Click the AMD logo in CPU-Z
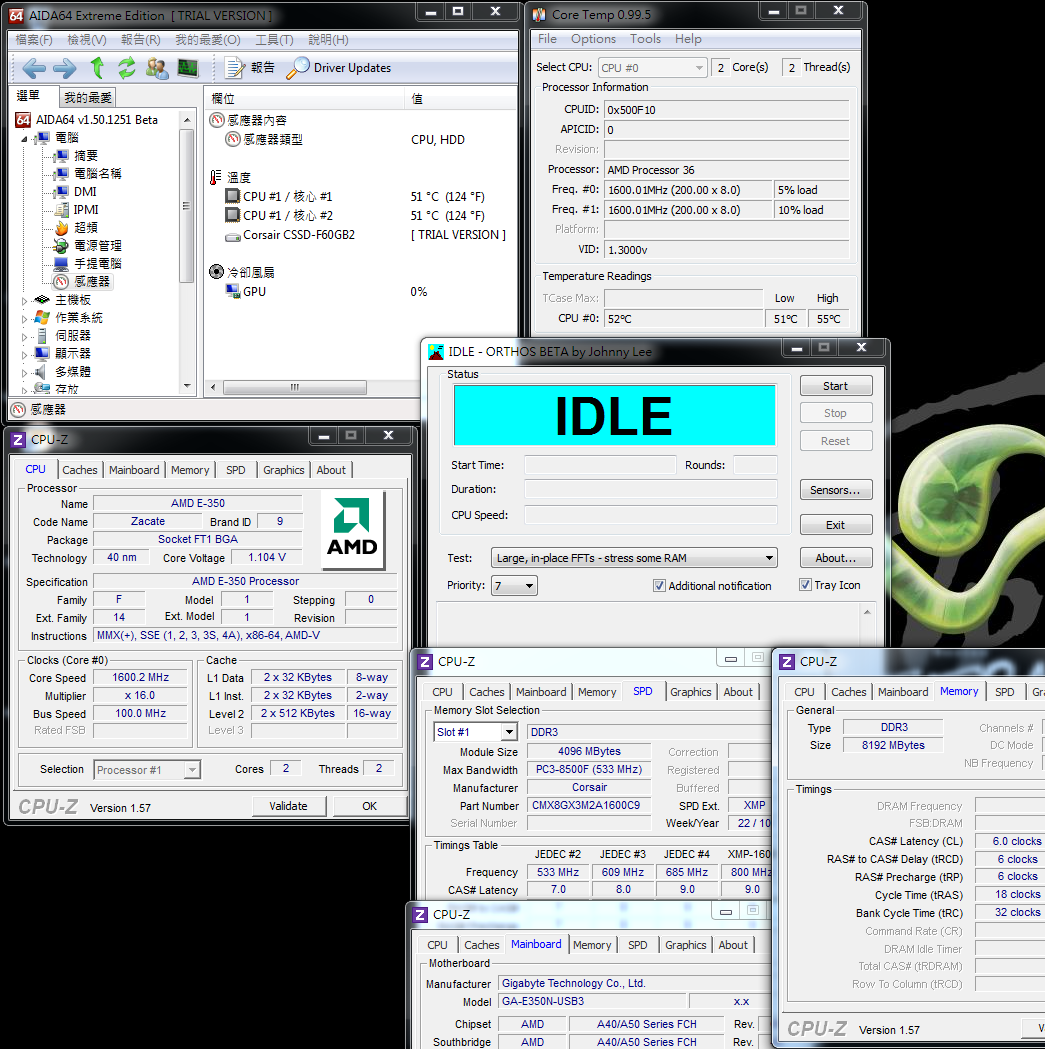This screenshot has width=1045, height=1049. [x=353, y=530]
